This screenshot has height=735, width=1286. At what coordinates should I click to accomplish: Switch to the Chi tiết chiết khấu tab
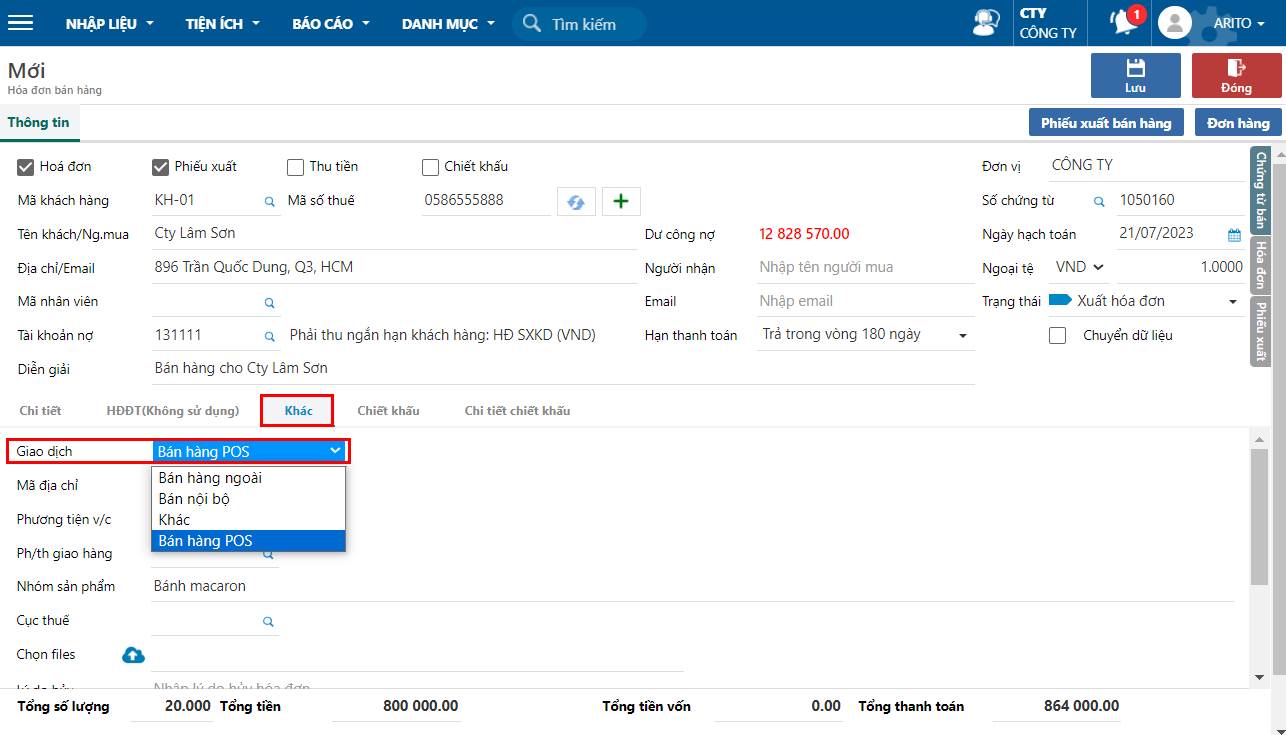(x=517, y=411)
